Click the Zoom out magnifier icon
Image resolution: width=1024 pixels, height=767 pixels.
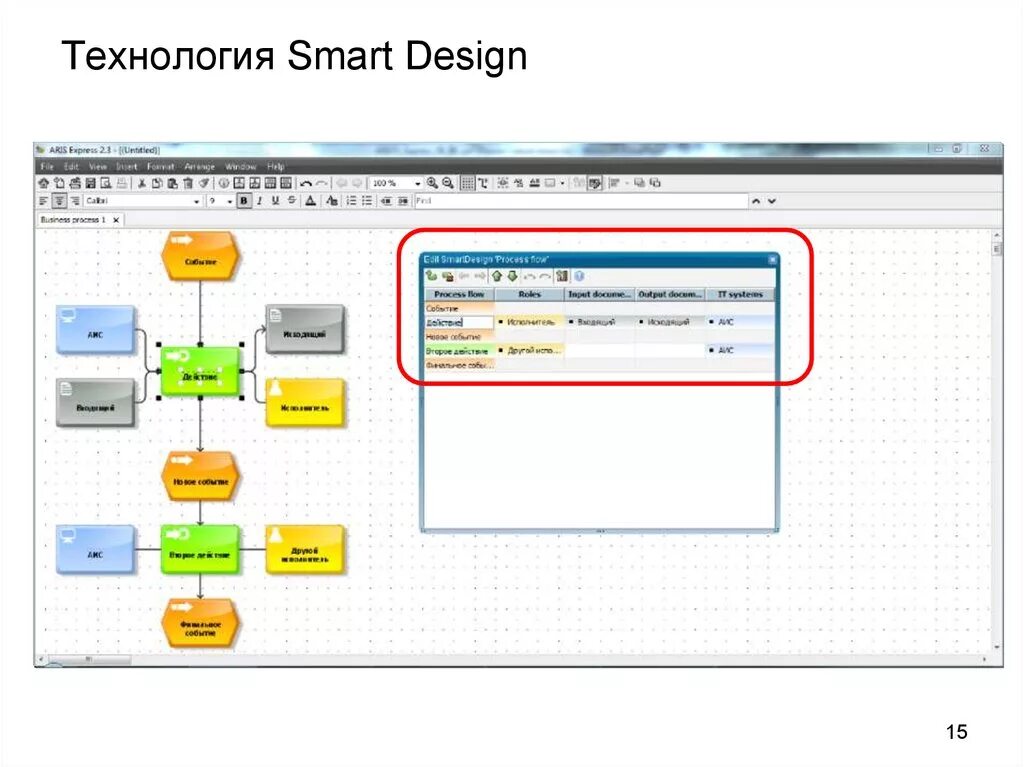[448, 184]
